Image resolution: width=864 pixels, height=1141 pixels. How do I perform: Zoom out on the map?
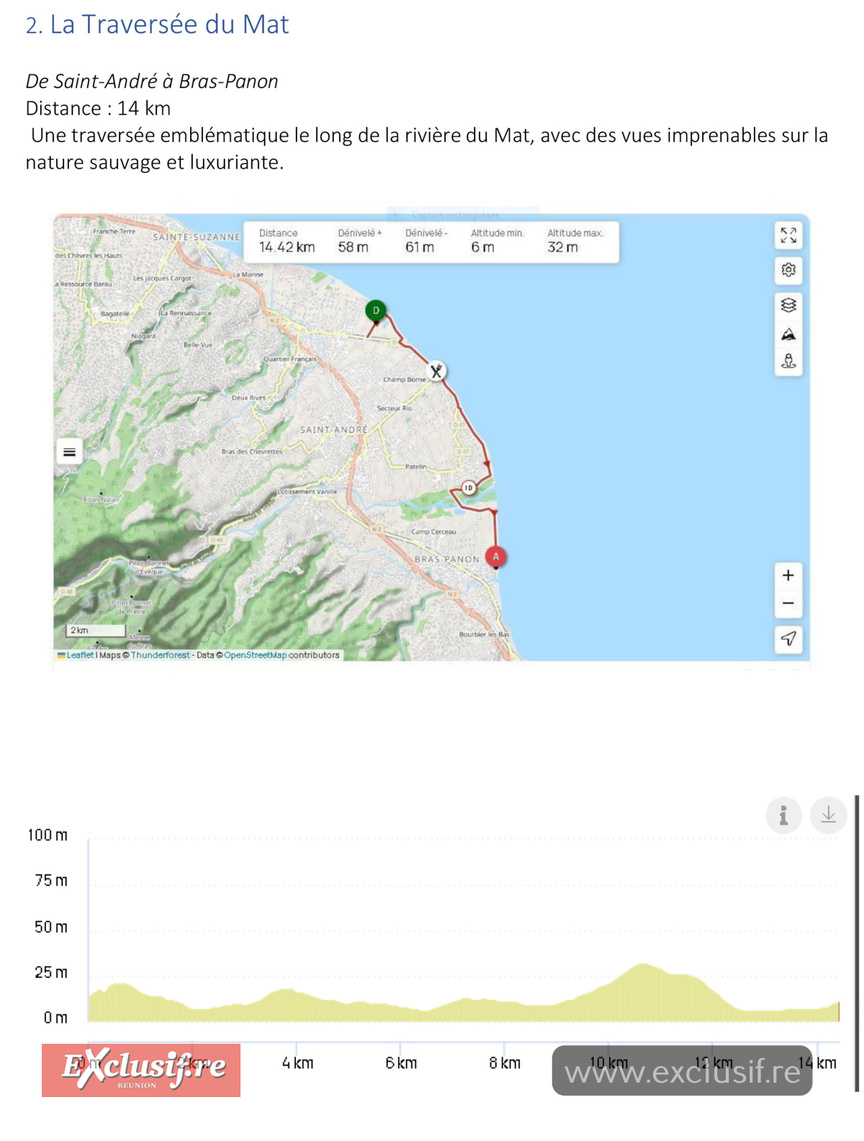(788, 603)
